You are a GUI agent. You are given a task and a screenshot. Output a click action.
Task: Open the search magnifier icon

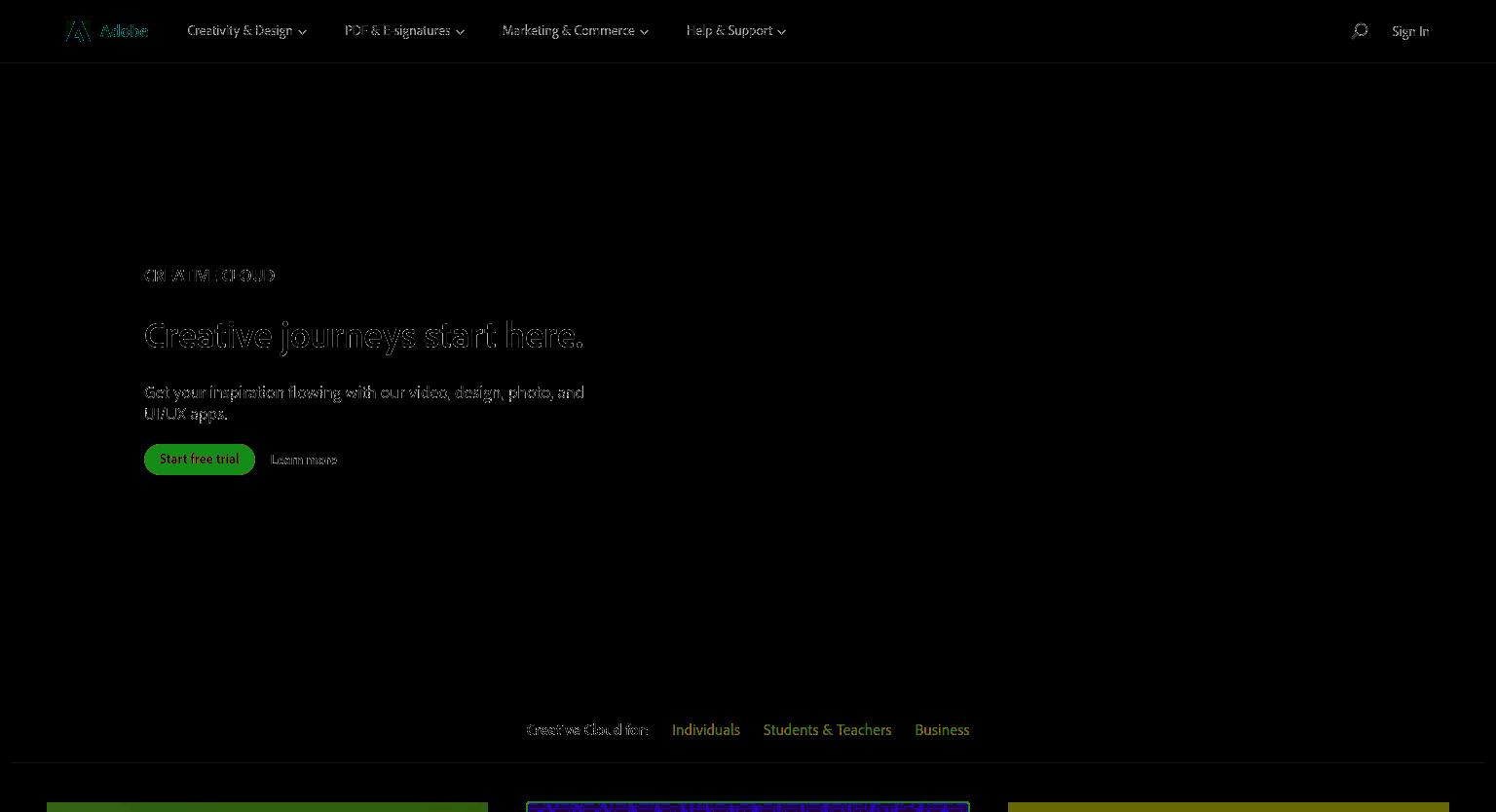pyautogui.click(x=1360, y=31)
